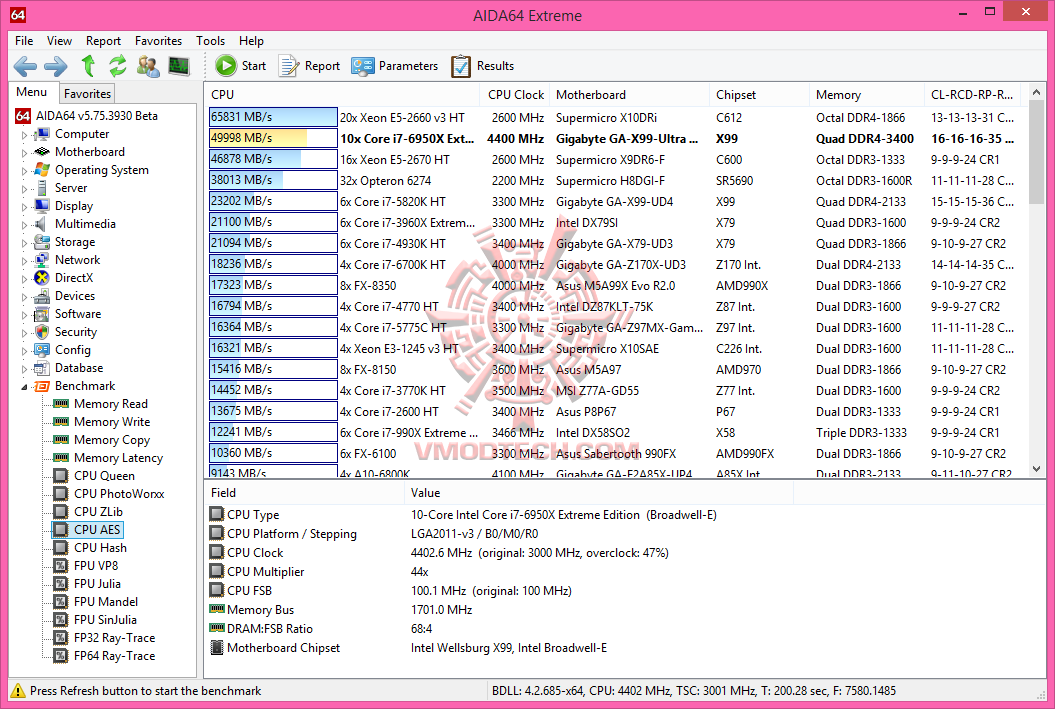This screenshot has width=1055, height=709.
Task: Open the system monitor graph icon
Action: [x=179, y=66]
